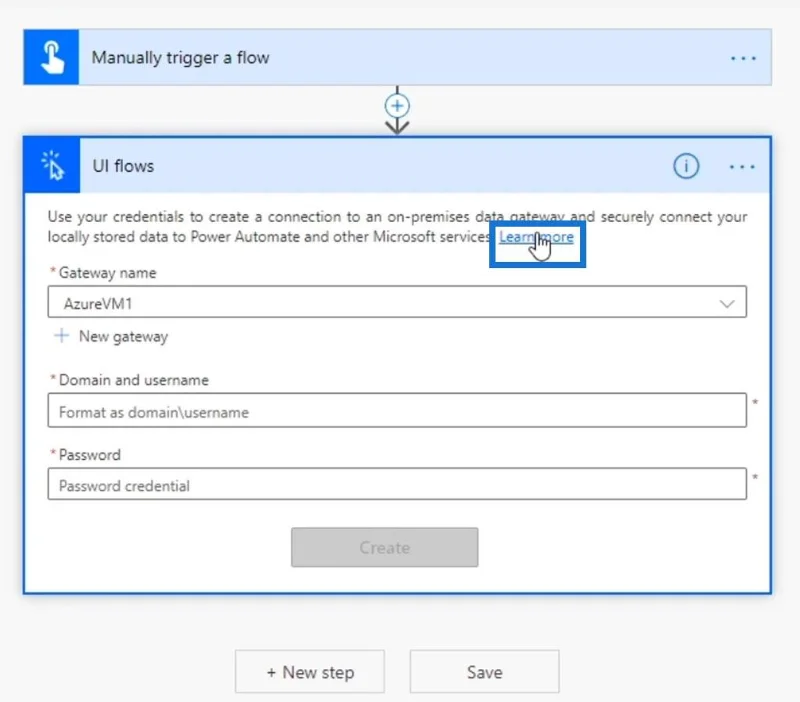
Task: Select the Manually trigger a flow title
Action: (x=181, y=58)
